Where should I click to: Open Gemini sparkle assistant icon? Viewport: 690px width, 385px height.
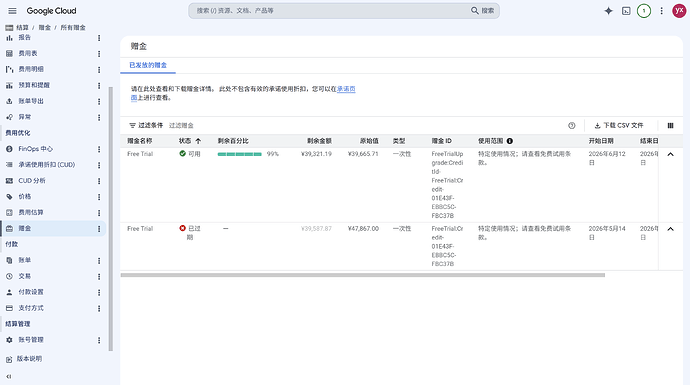point(608,11)
